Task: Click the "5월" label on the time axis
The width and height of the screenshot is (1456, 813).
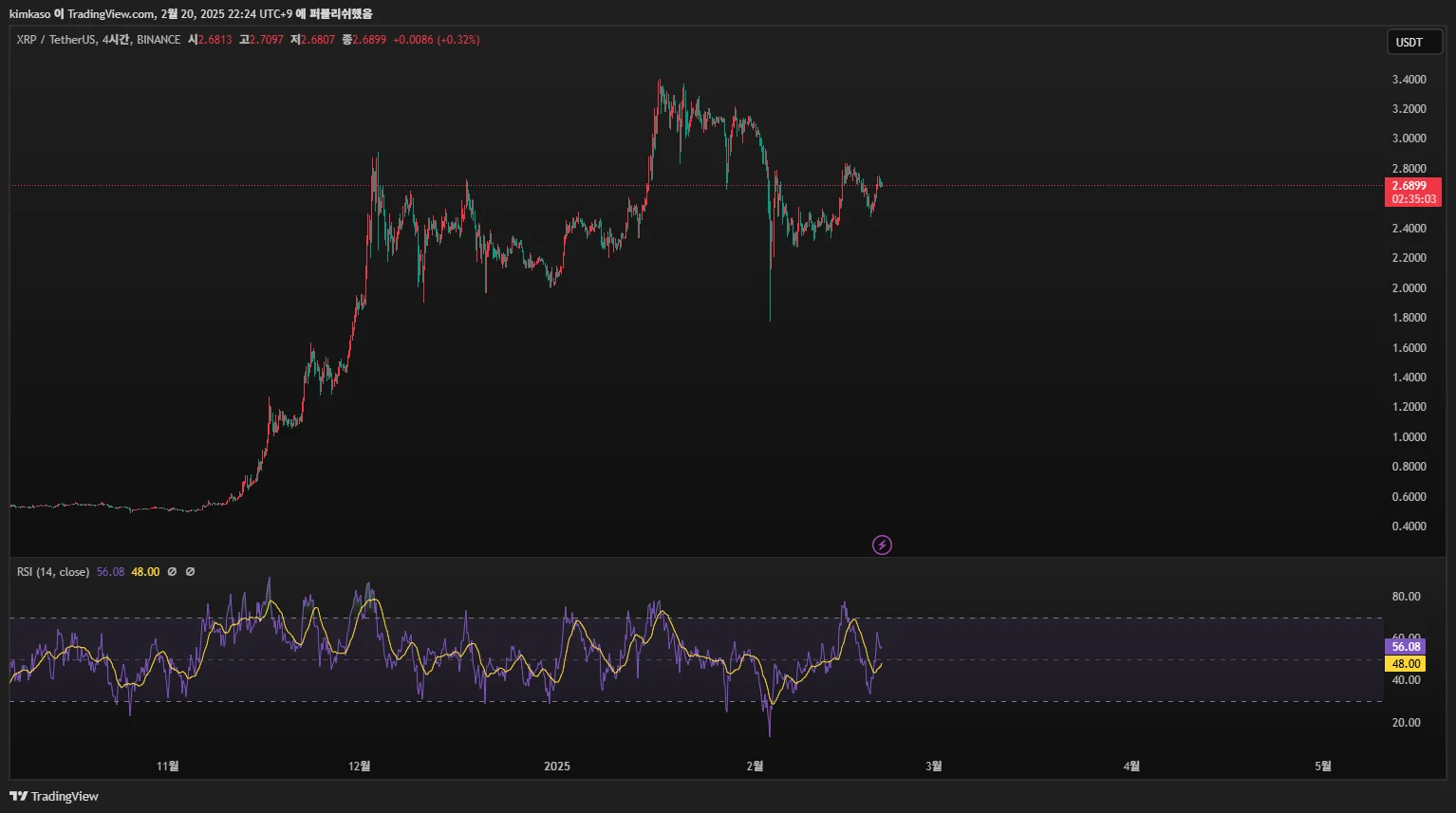Action: (1323, 767)
